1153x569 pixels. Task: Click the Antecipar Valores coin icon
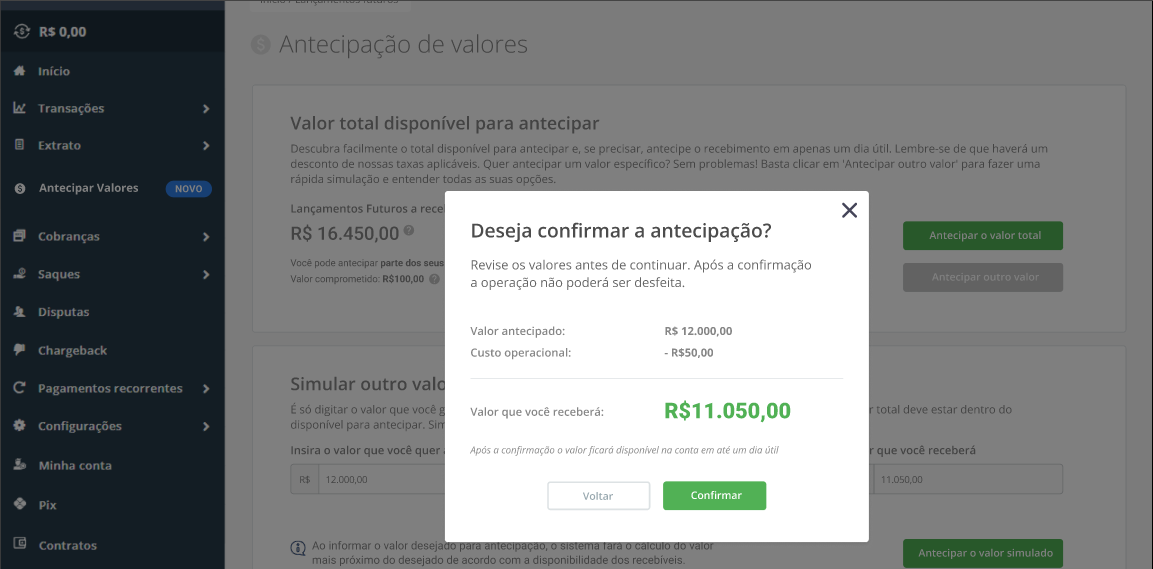click(x=21, y=188)
